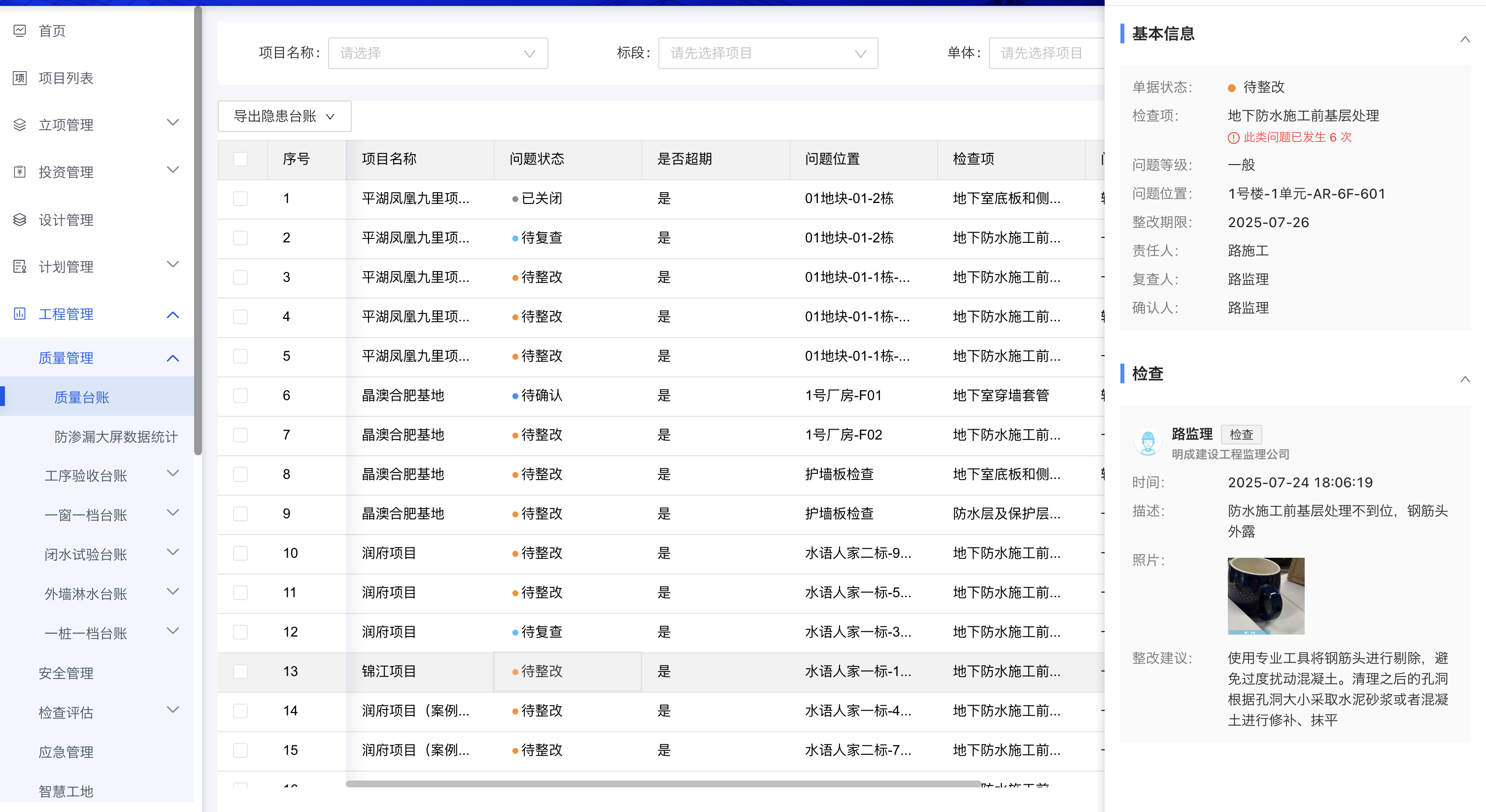Click the 计划管理 sidebar icon
The image size is (1486, 812).
[20, 267]
